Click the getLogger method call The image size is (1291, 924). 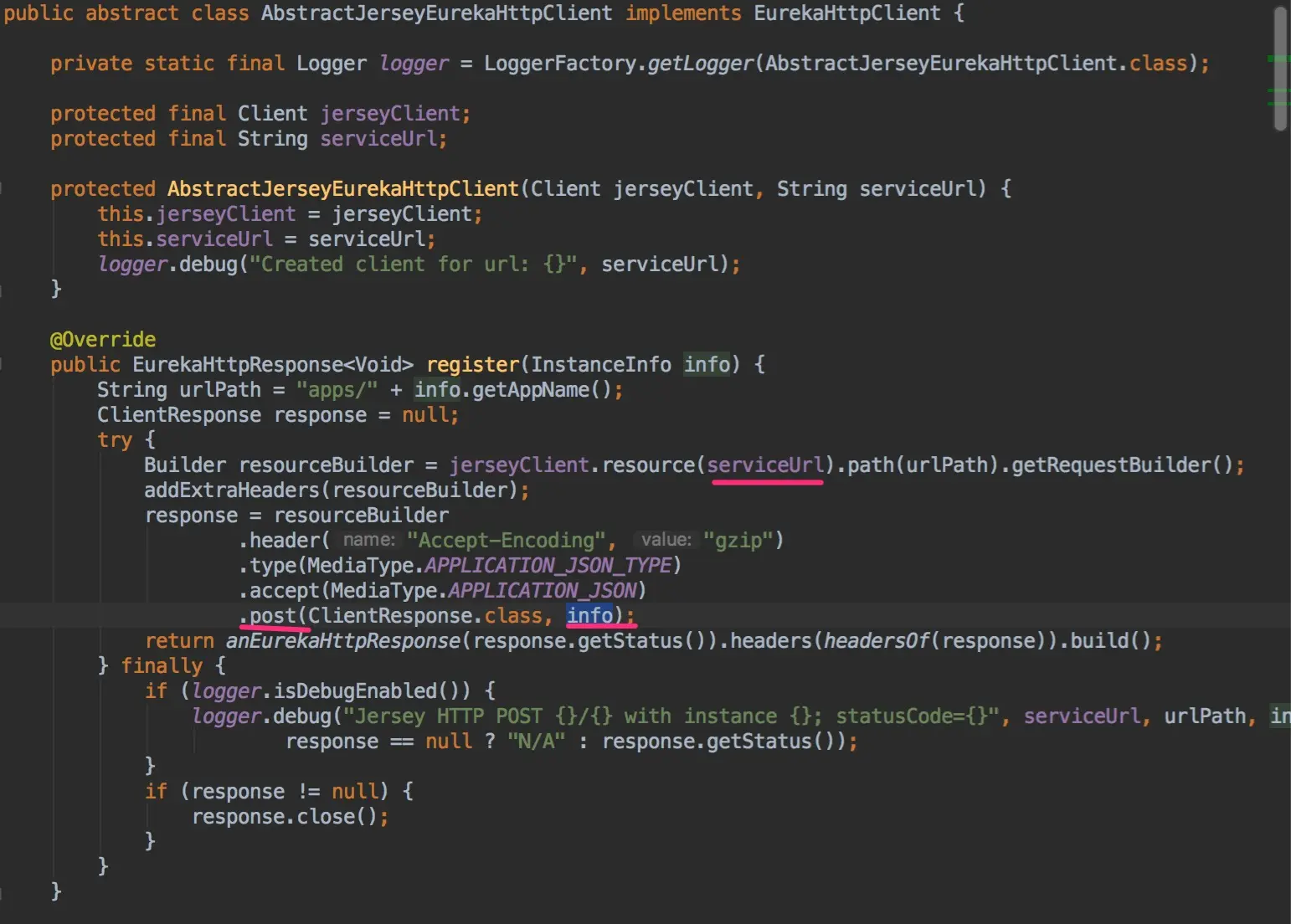(700, 64)
